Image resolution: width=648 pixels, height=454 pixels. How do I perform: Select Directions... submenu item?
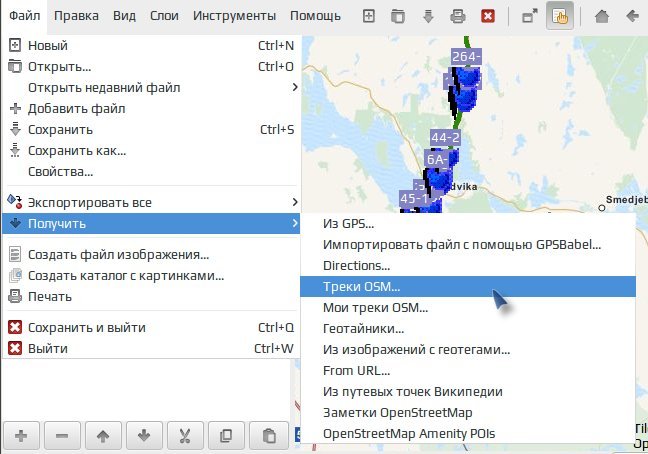(468, 266)
